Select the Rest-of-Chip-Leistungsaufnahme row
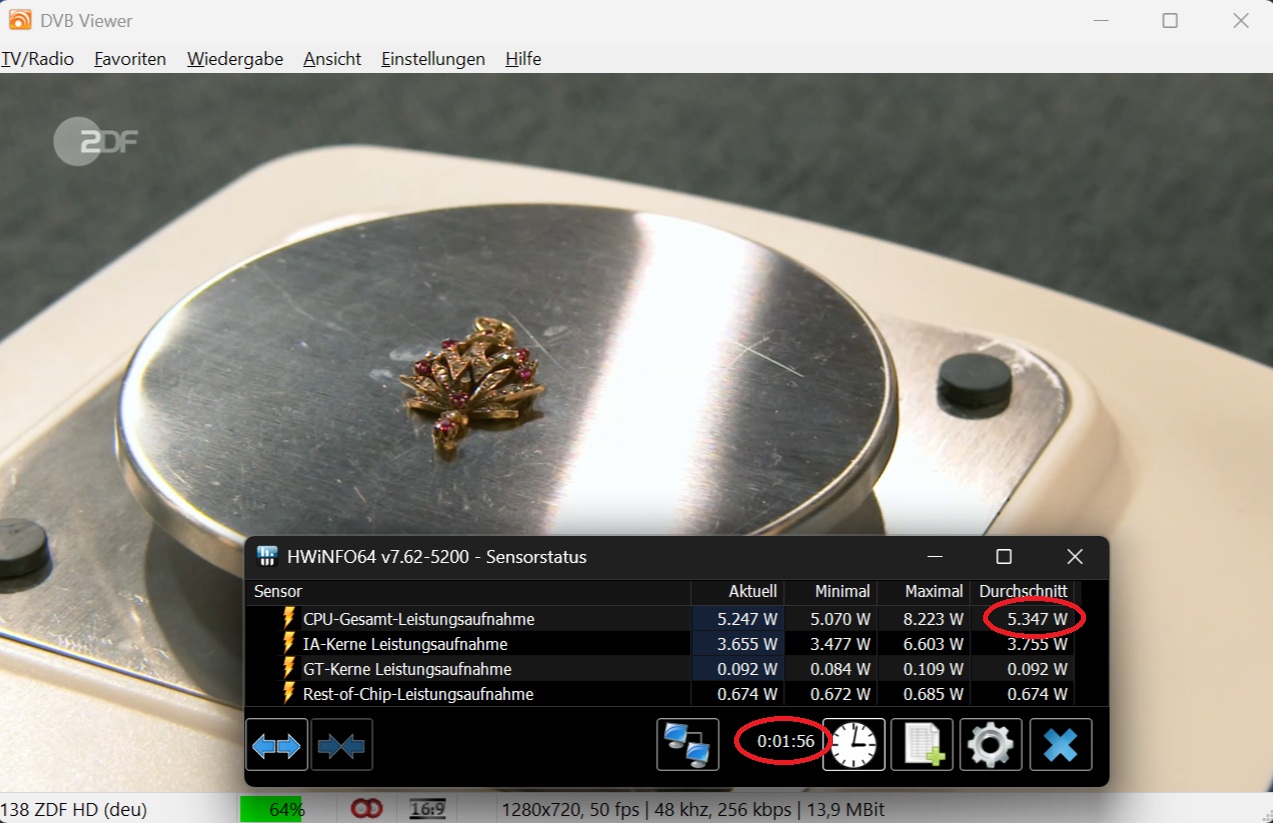This screenshot has width=1273, height=823. click(660, 694)
